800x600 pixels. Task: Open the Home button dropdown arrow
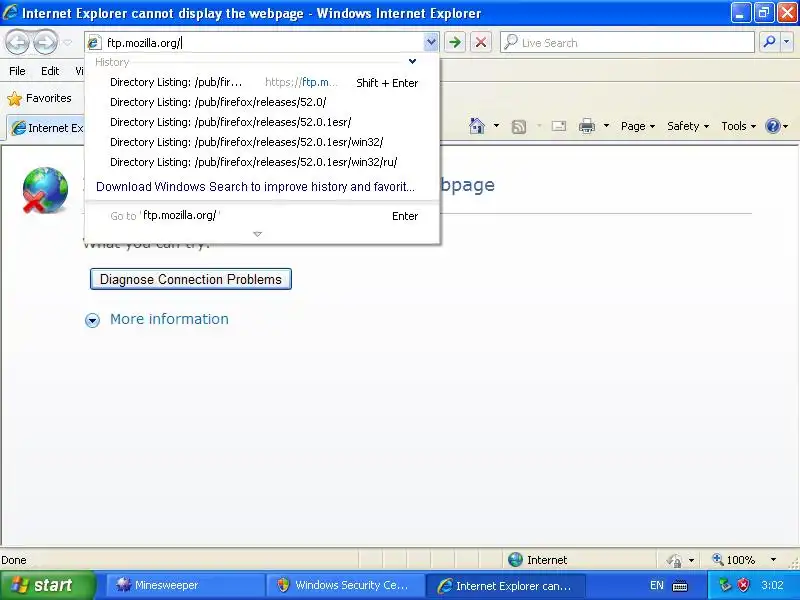[x=496, y=126]
